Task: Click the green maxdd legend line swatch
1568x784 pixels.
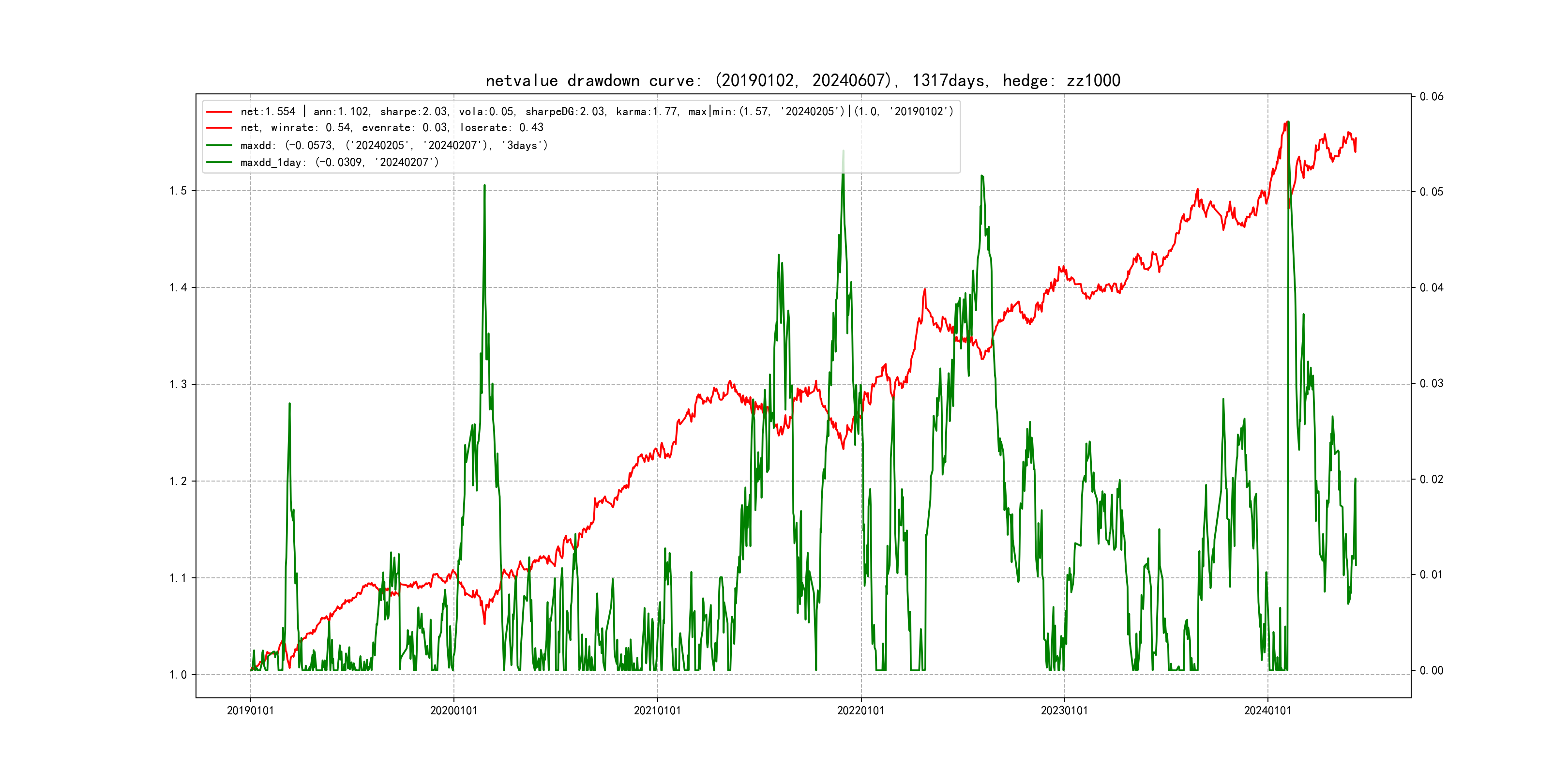Action: 219,146
